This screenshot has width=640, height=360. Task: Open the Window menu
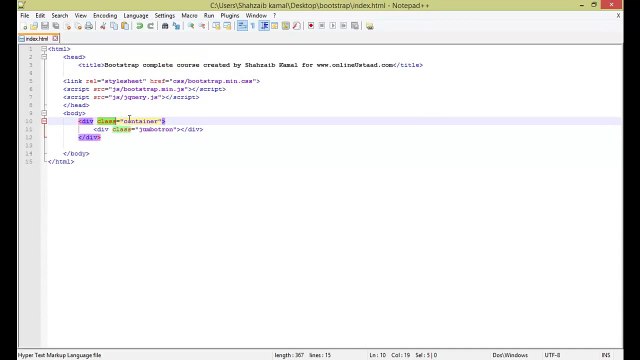[x=256, y=16]
